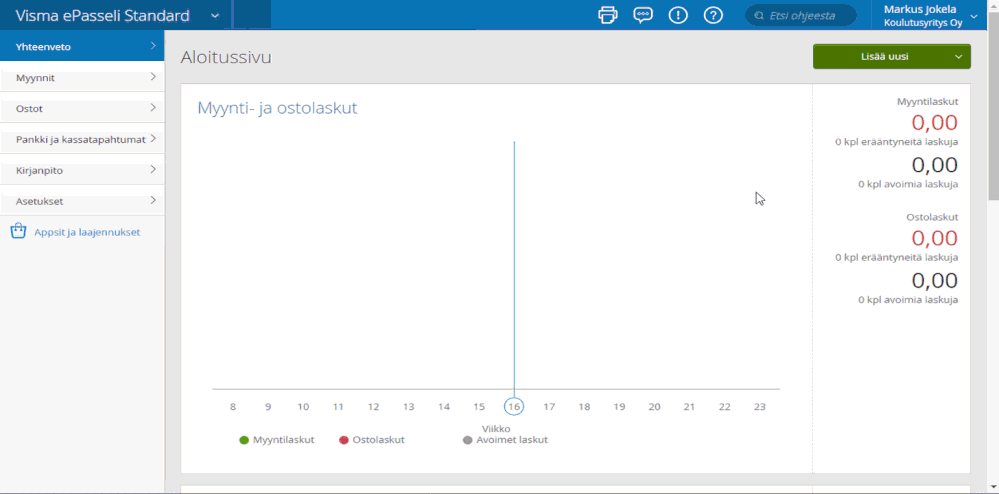Click Aloitussivu page title
The image size is (999, 494).
tap(226, 57)
